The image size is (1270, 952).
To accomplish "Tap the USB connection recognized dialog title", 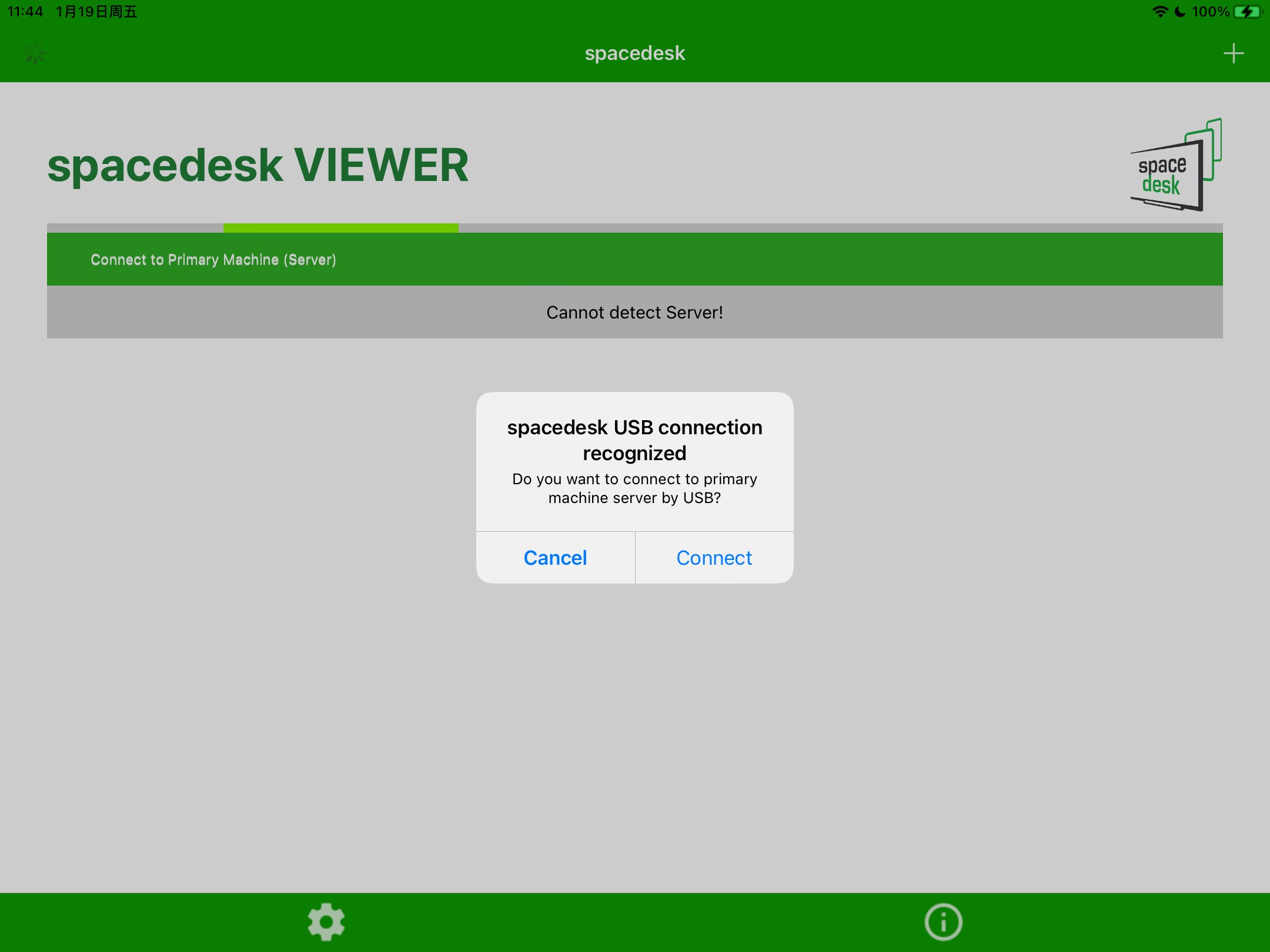I will coord(634,440).
